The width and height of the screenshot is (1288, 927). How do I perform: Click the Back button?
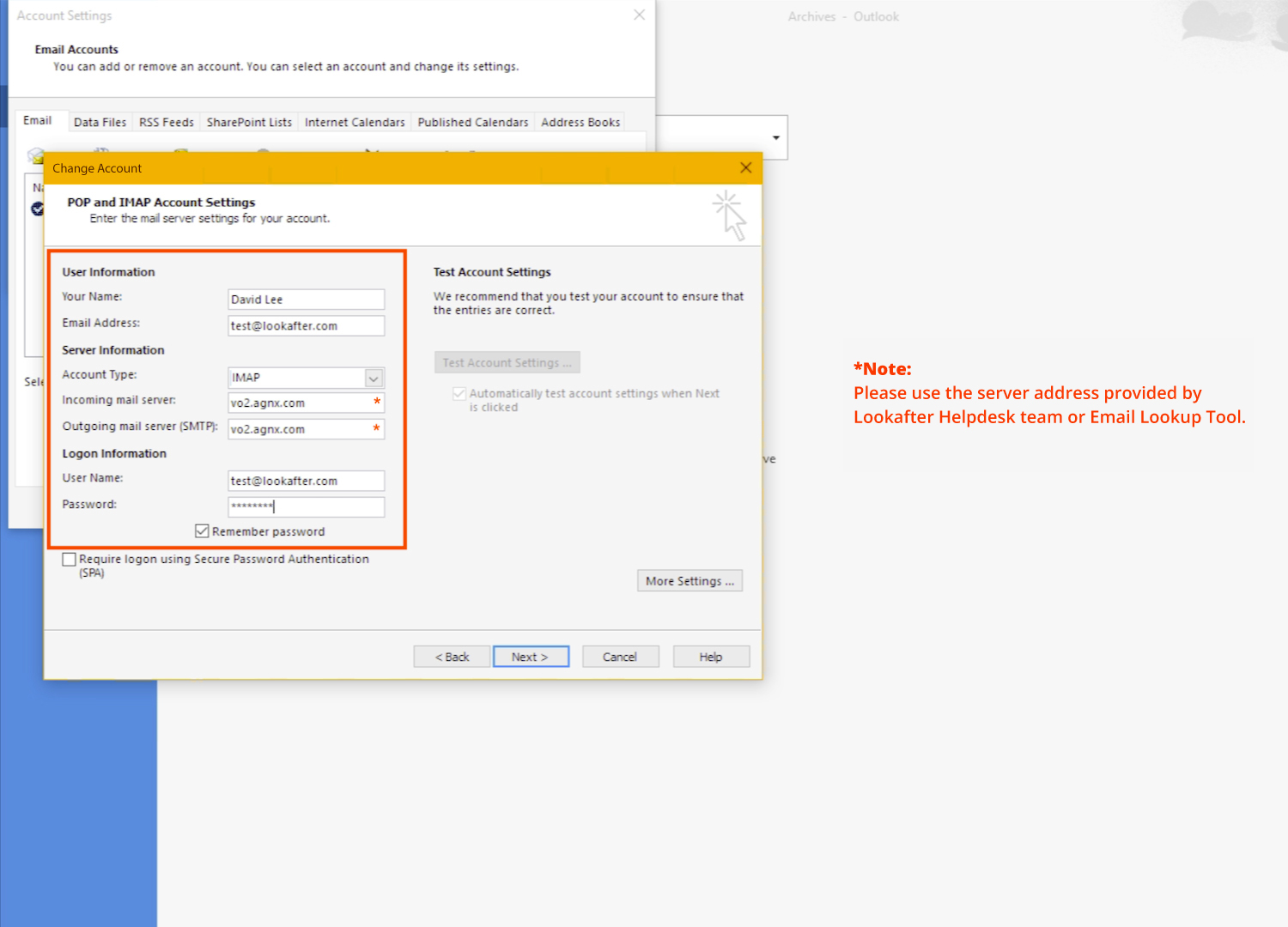pyautogui.click(x=452, y=657)
